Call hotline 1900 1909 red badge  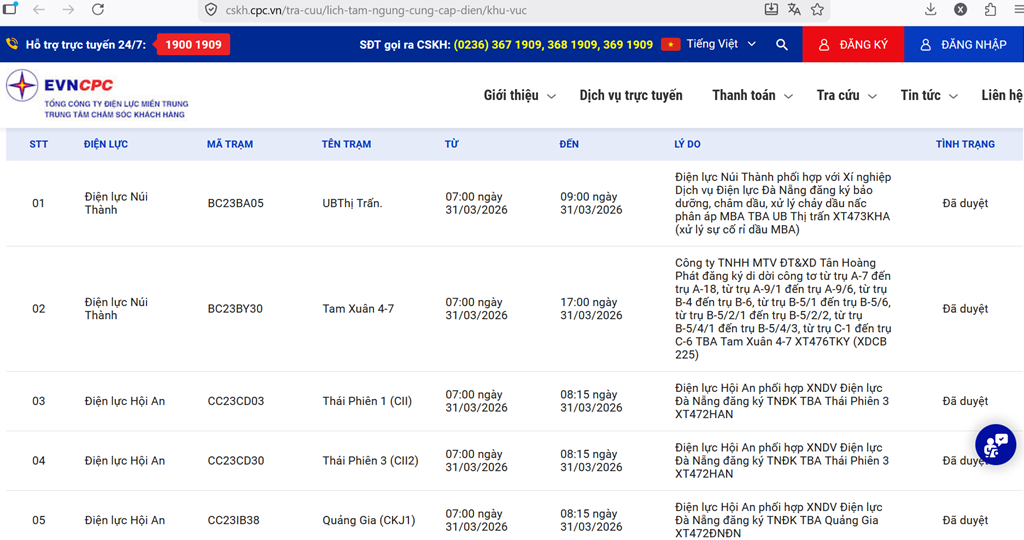coord(193,45)
